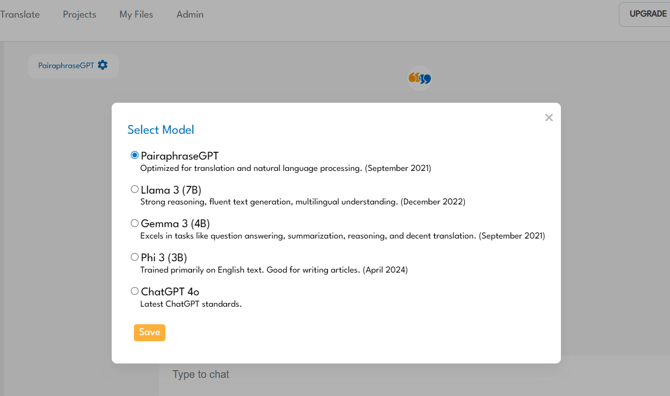Focus the Type to chat field
670x396 pixels.
414,375
